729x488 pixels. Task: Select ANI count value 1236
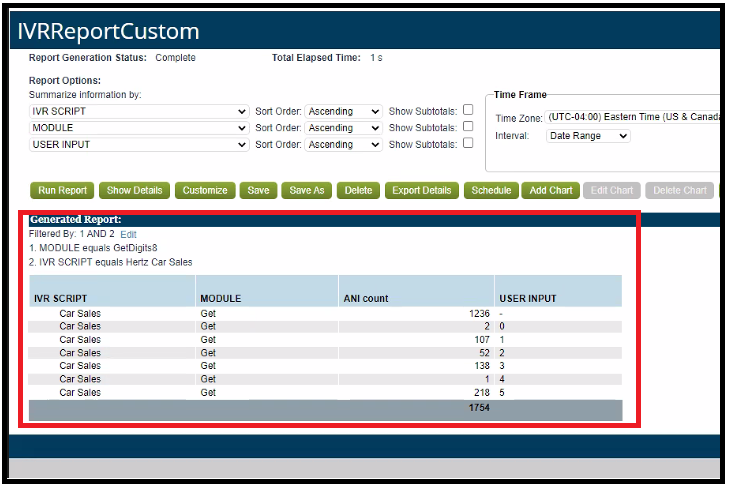point(479,314)
